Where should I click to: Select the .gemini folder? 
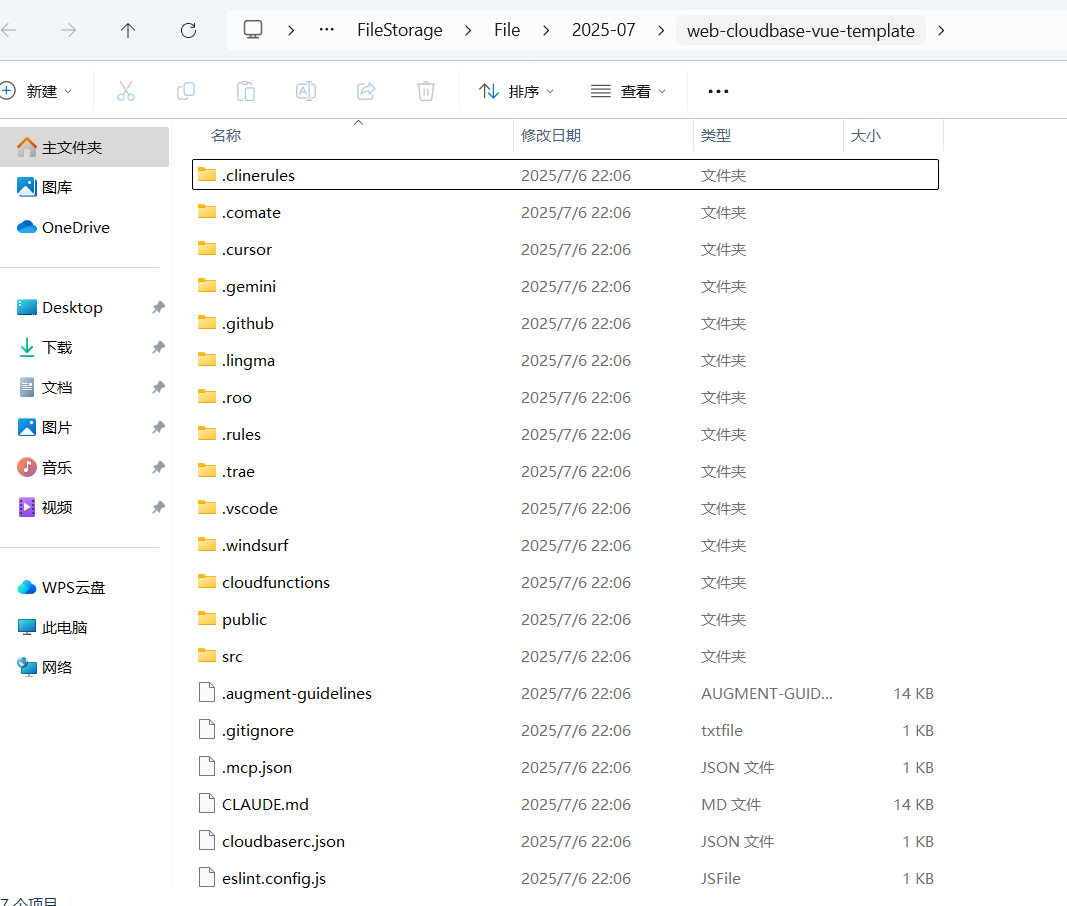565,287
